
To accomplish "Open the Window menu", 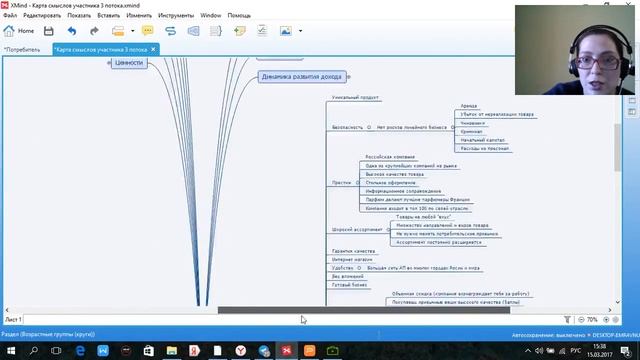I will click(x=211, y=16).
